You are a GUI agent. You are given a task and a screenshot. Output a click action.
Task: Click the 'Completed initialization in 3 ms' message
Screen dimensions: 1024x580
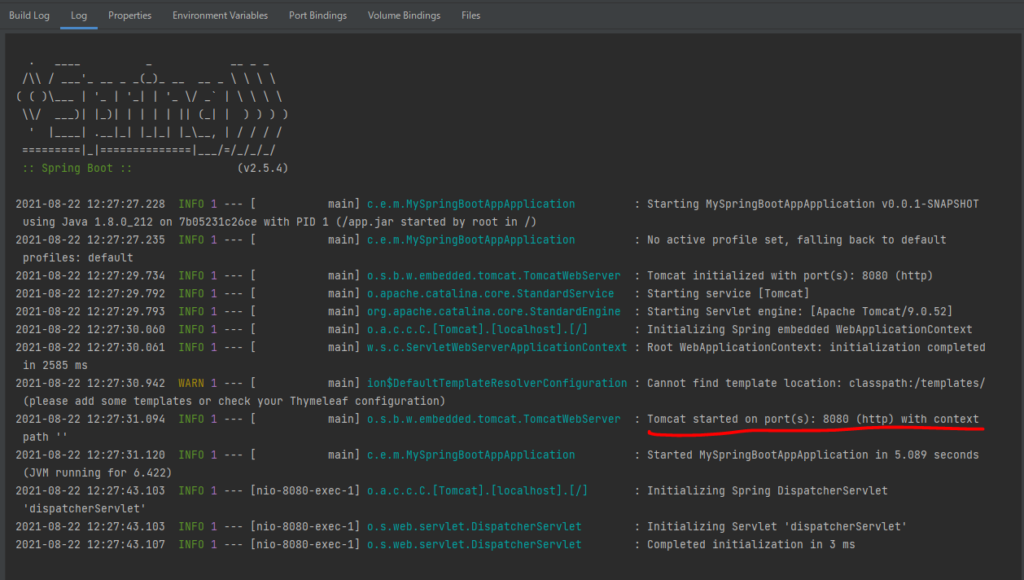tap(750, 545)
